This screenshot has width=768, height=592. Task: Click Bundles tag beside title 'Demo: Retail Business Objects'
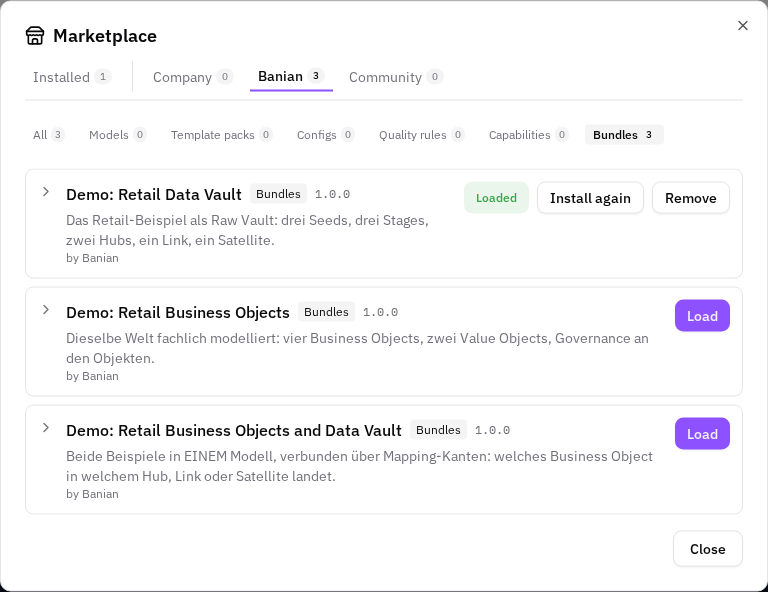326,312
